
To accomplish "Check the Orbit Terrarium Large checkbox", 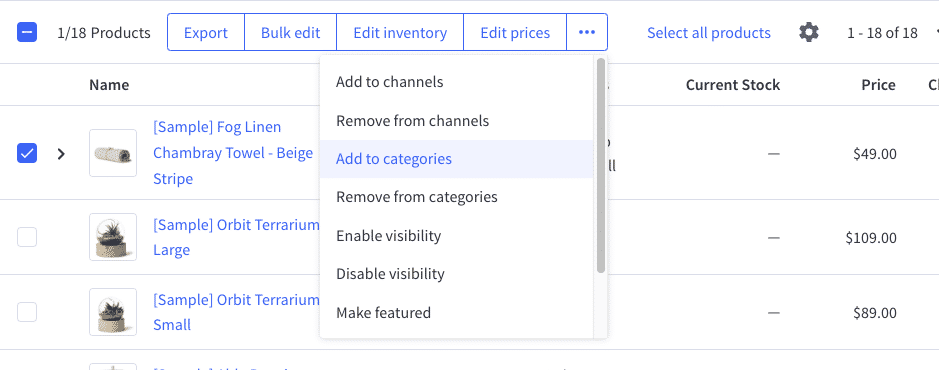I will coord(27,237).
